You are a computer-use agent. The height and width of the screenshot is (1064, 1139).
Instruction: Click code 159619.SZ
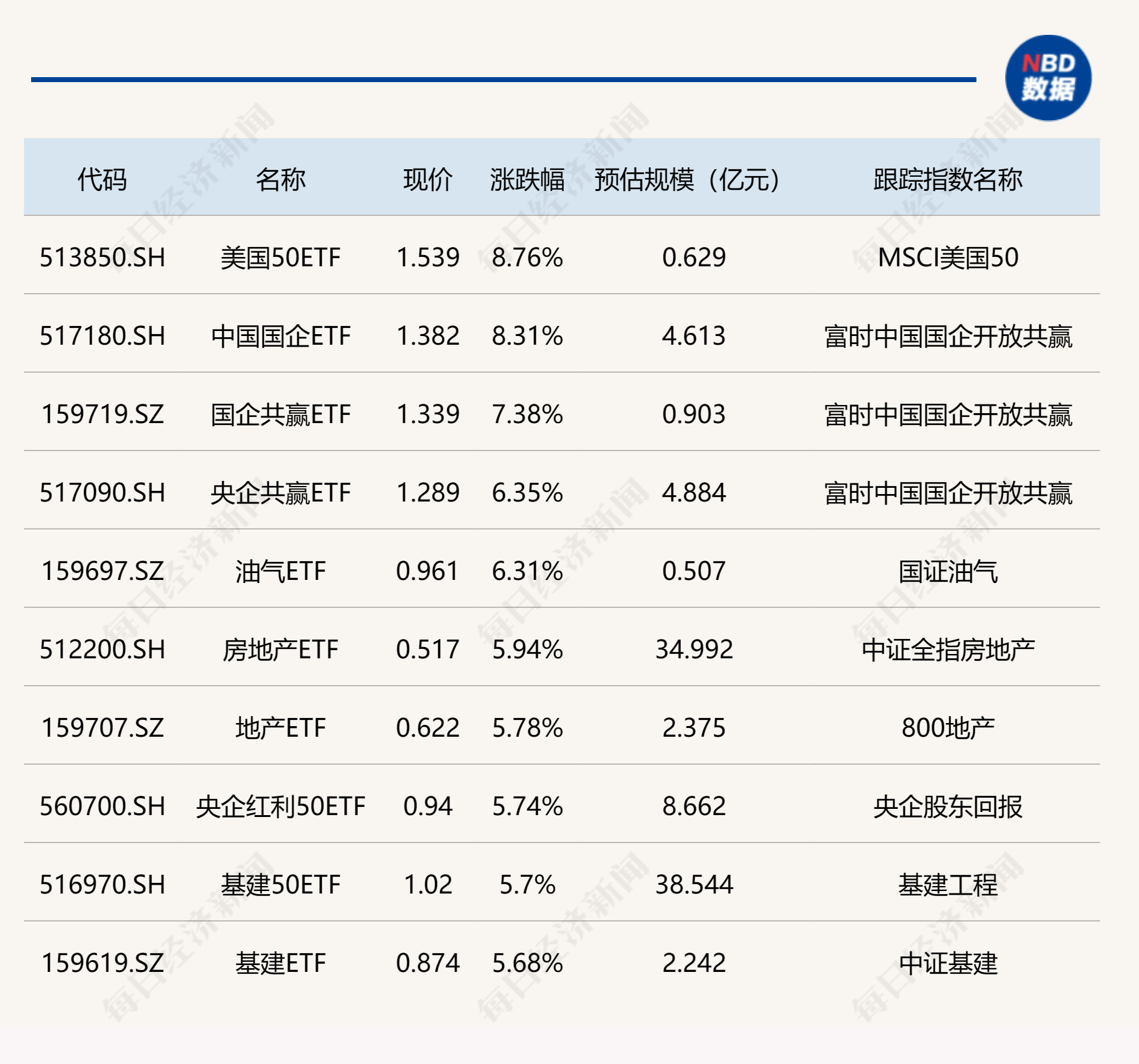click(103, 963)
